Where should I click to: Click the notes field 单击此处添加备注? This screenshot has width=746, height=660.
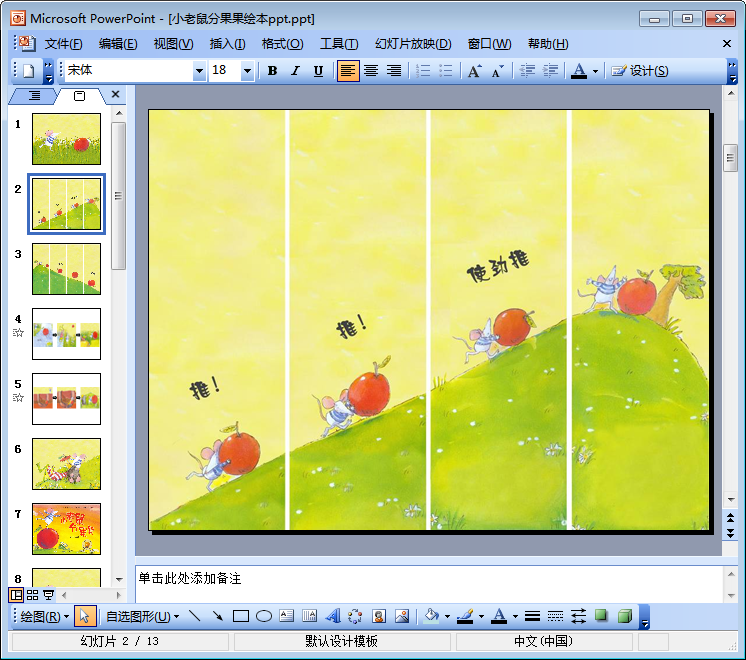pyautogui.click(x=429, y=584)
